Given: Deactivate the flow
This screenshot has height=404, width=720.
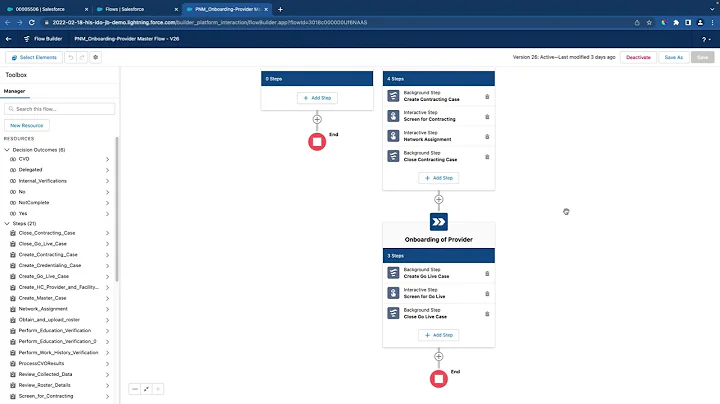Looking at the screenshot, I should tap(638, 57).
